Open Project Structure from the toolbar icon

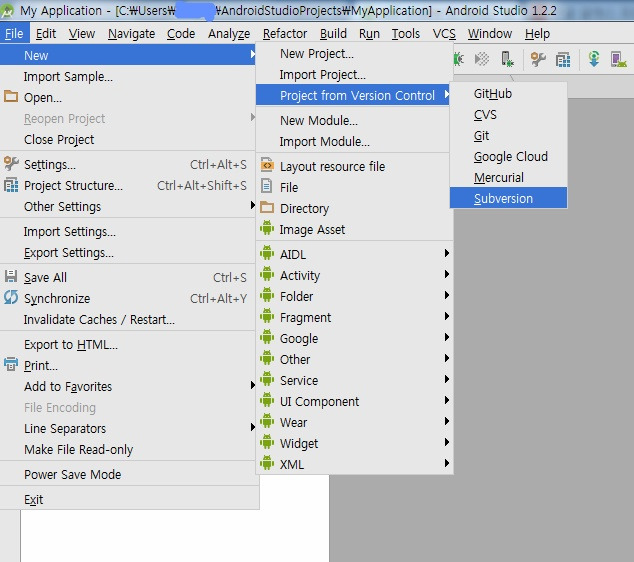coord(563,60)
